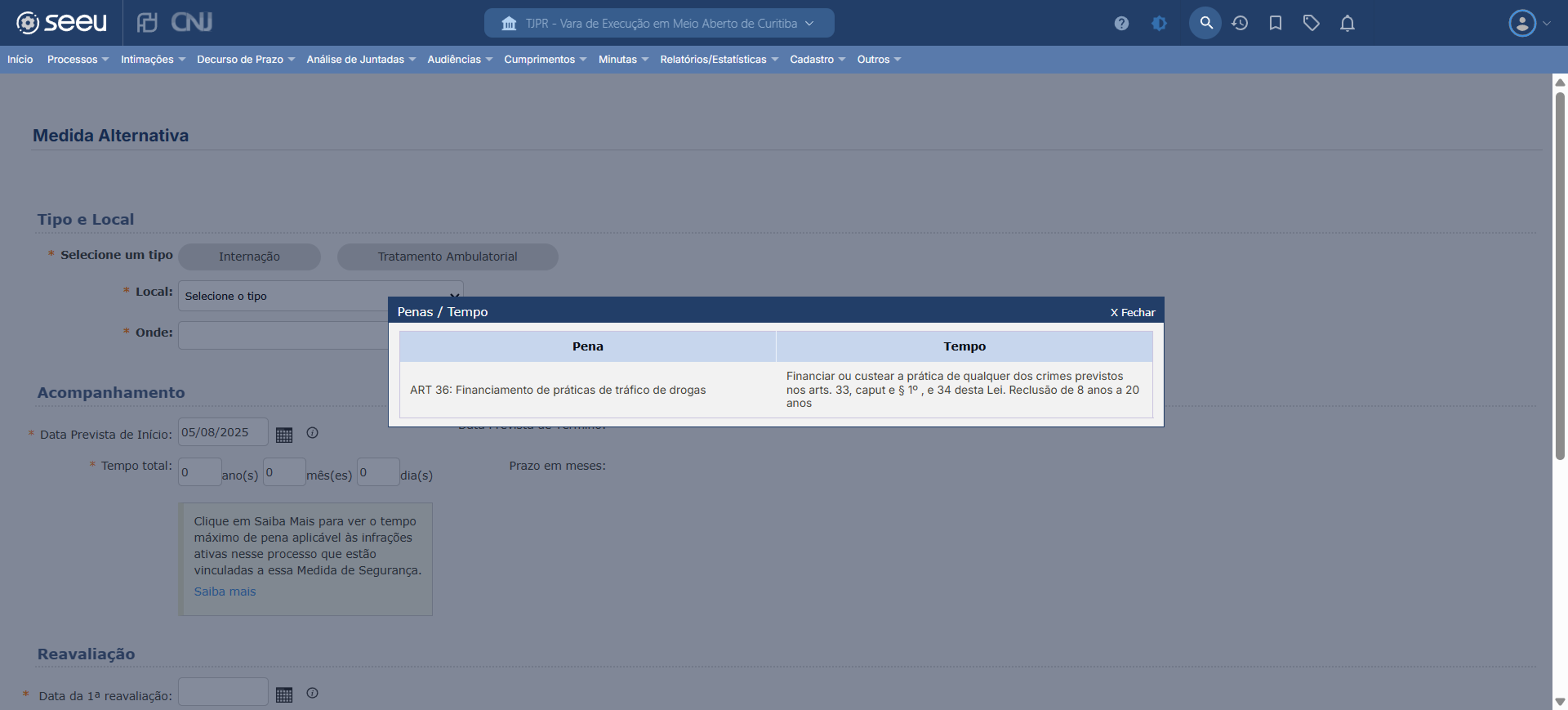Open the history clock icon

(1239, 23)
